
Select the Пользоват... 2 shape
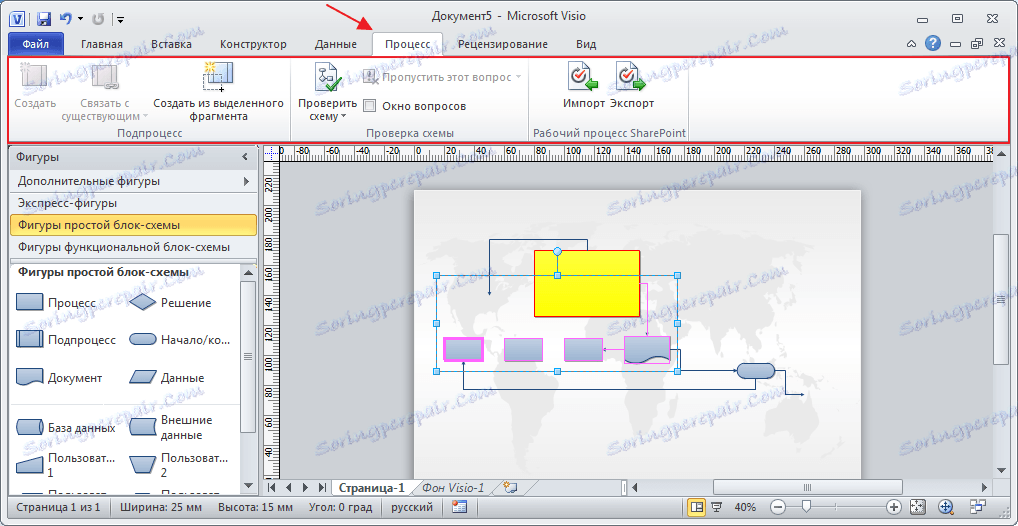[x=180, y=465]
